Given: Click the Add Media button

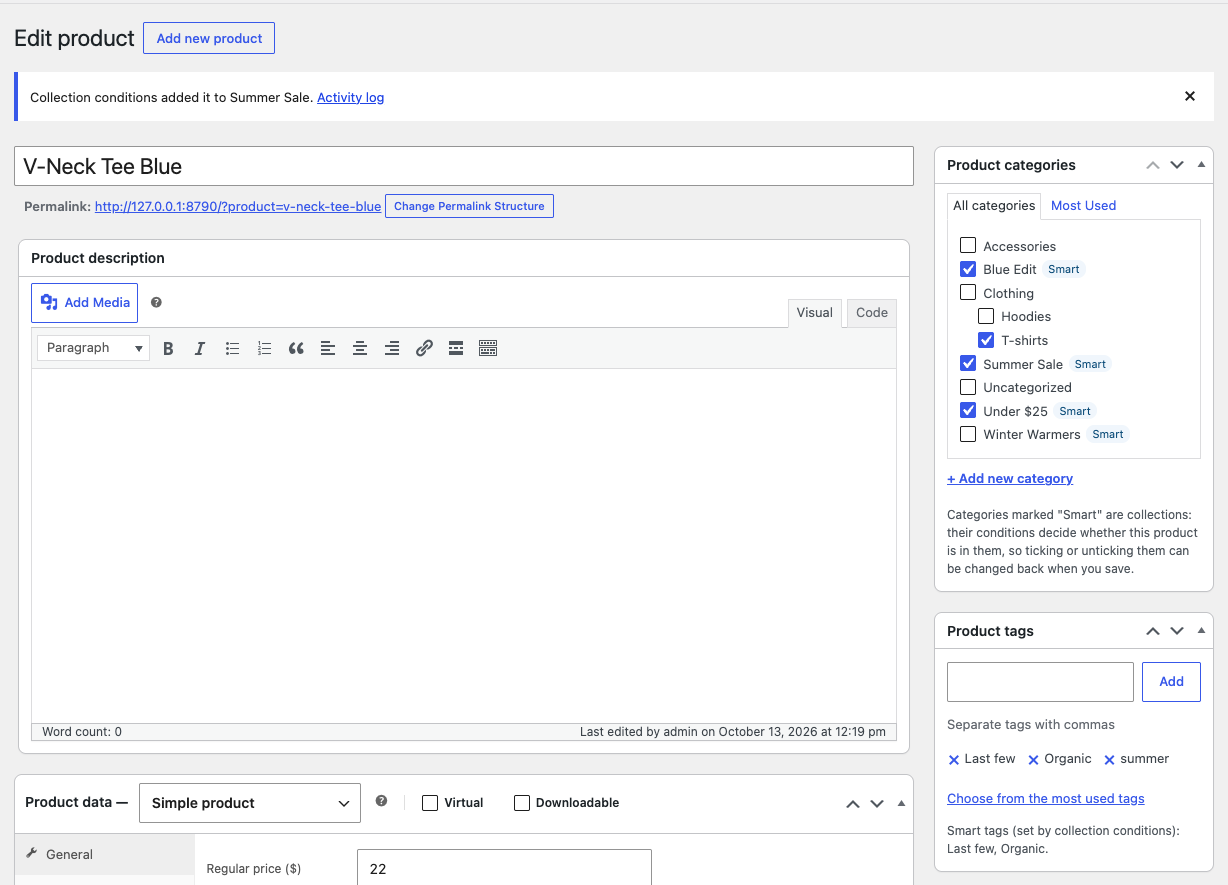Looking at the screenshot, I should click(84, 302).
